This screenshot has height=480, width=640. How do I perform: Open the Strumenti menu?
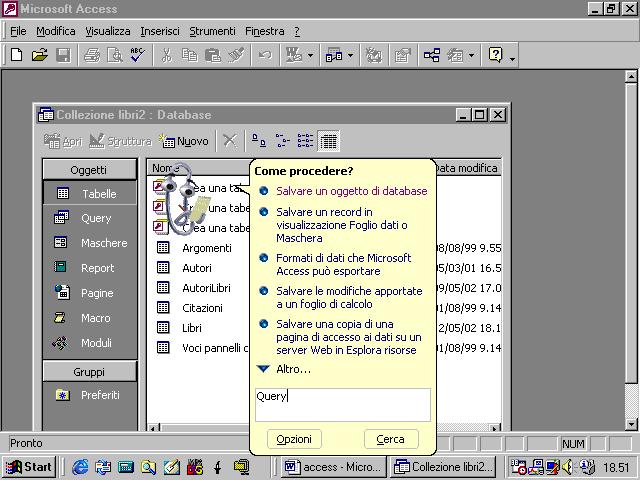coord(212,31)
